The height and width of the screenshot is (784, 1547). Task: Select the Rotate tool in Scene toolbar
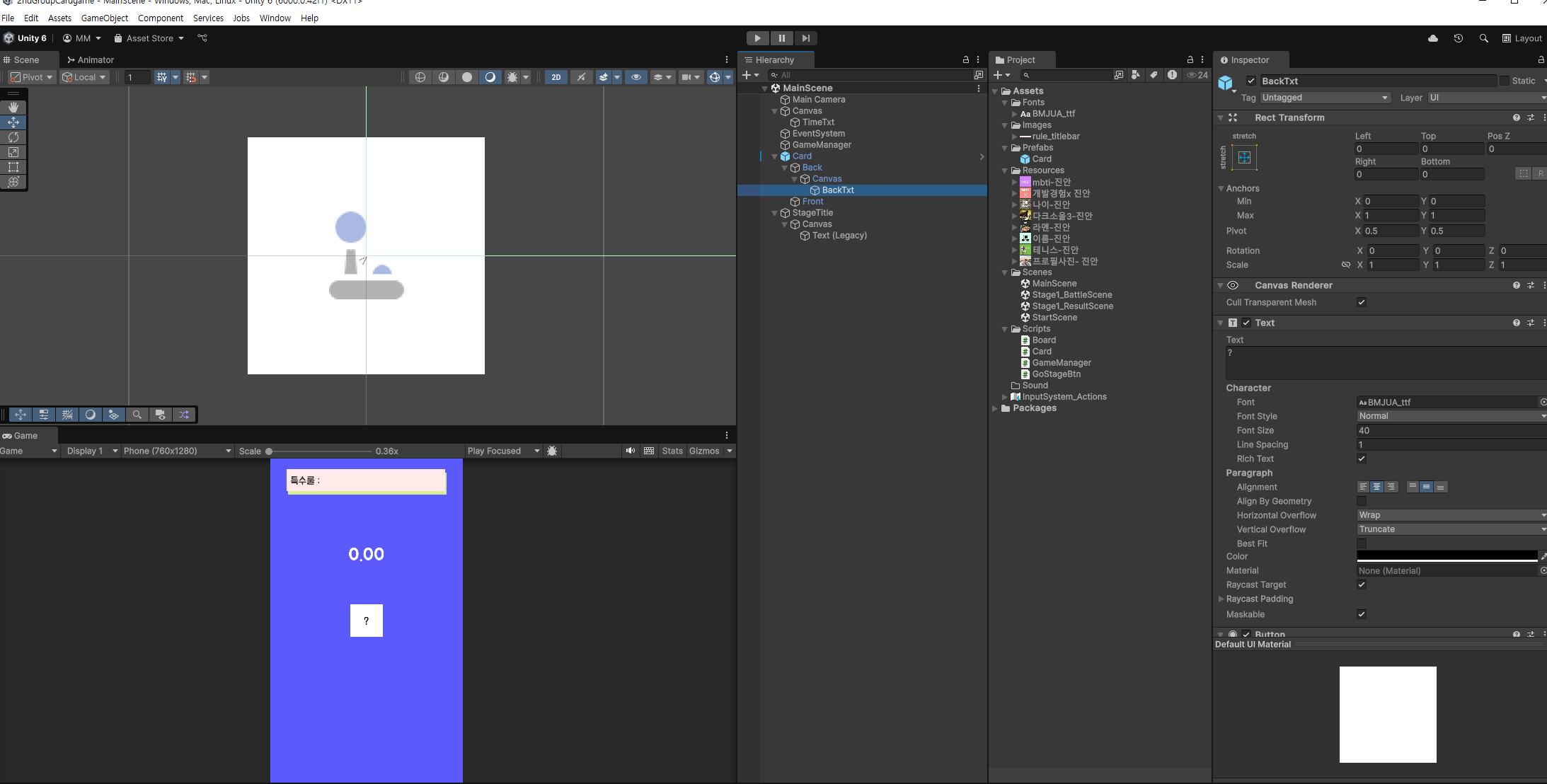tap(13, 137)
